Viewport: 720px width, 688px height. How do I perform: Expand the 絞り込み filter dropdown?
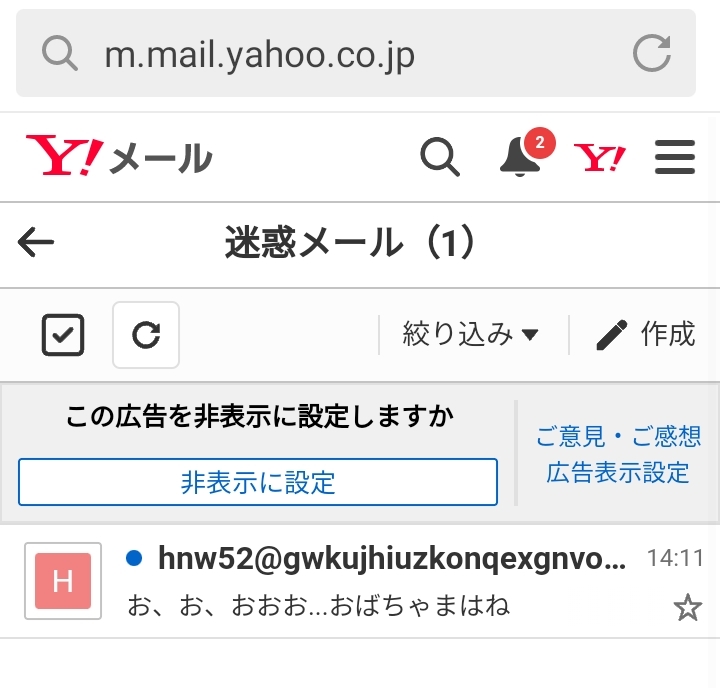pyautogui.click(x=471, y=334)
